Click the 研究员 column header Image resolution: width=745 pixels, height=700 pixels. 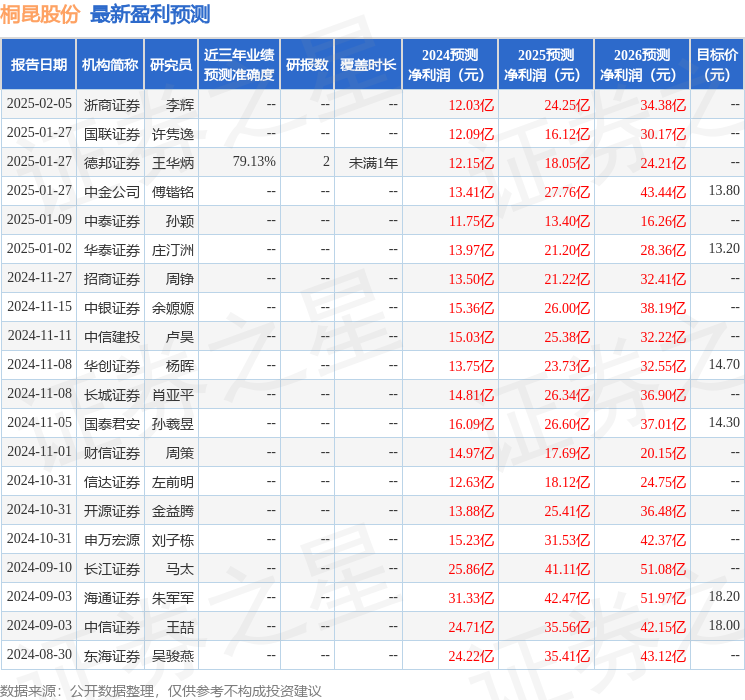pyautogui.click(x=171, y=65)
